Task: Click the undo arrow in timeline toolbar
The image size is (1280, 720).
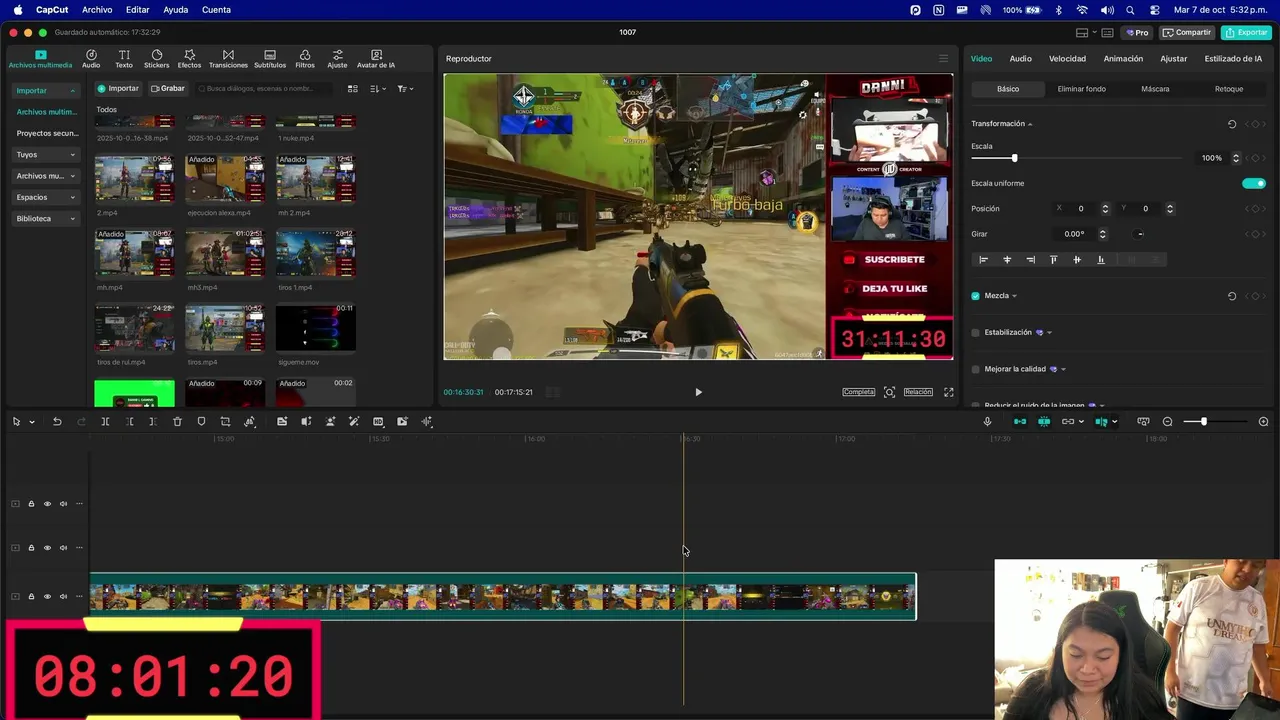Action: (57, 422)
